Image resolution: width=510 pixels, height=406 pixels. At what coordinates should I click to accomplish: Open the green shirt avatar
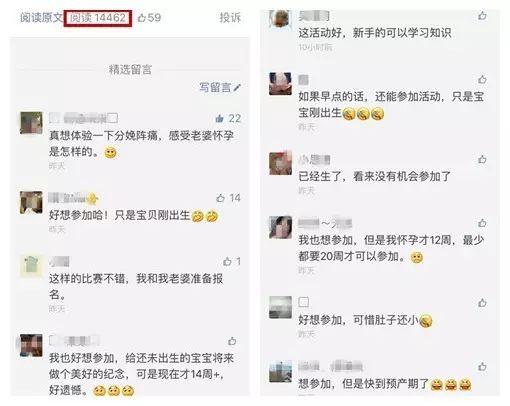(31, 266)
